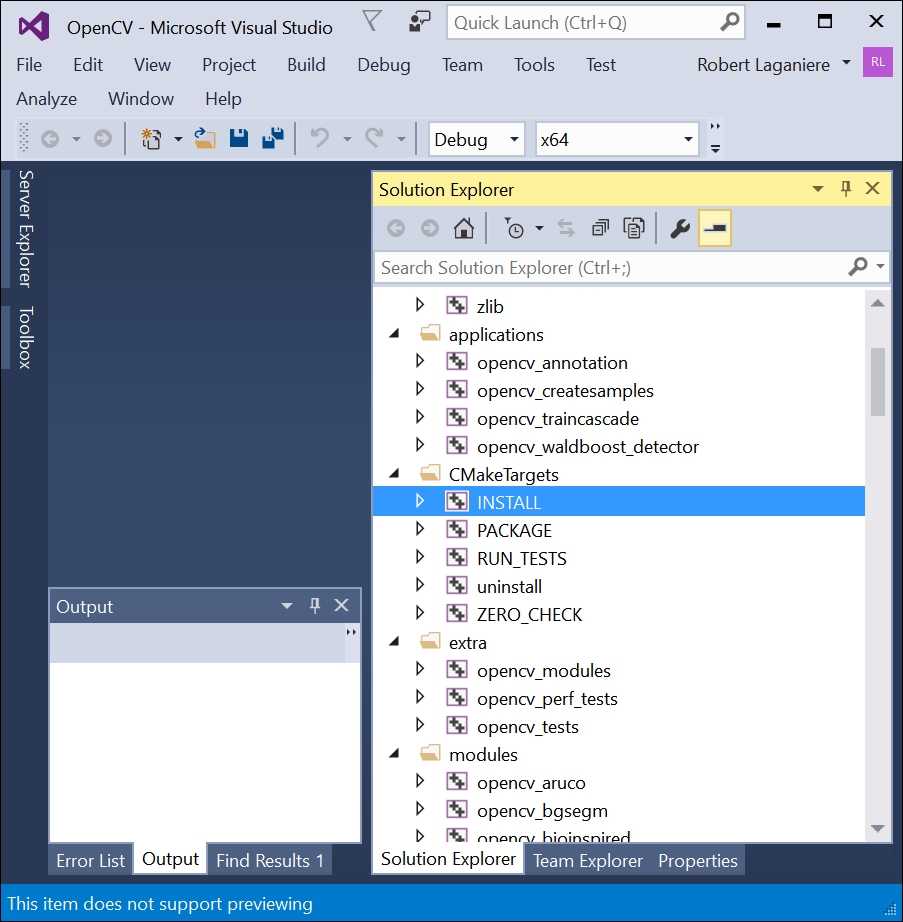Open the Debug menu
Screen dimensions: 903x922
tap(384, 65)
